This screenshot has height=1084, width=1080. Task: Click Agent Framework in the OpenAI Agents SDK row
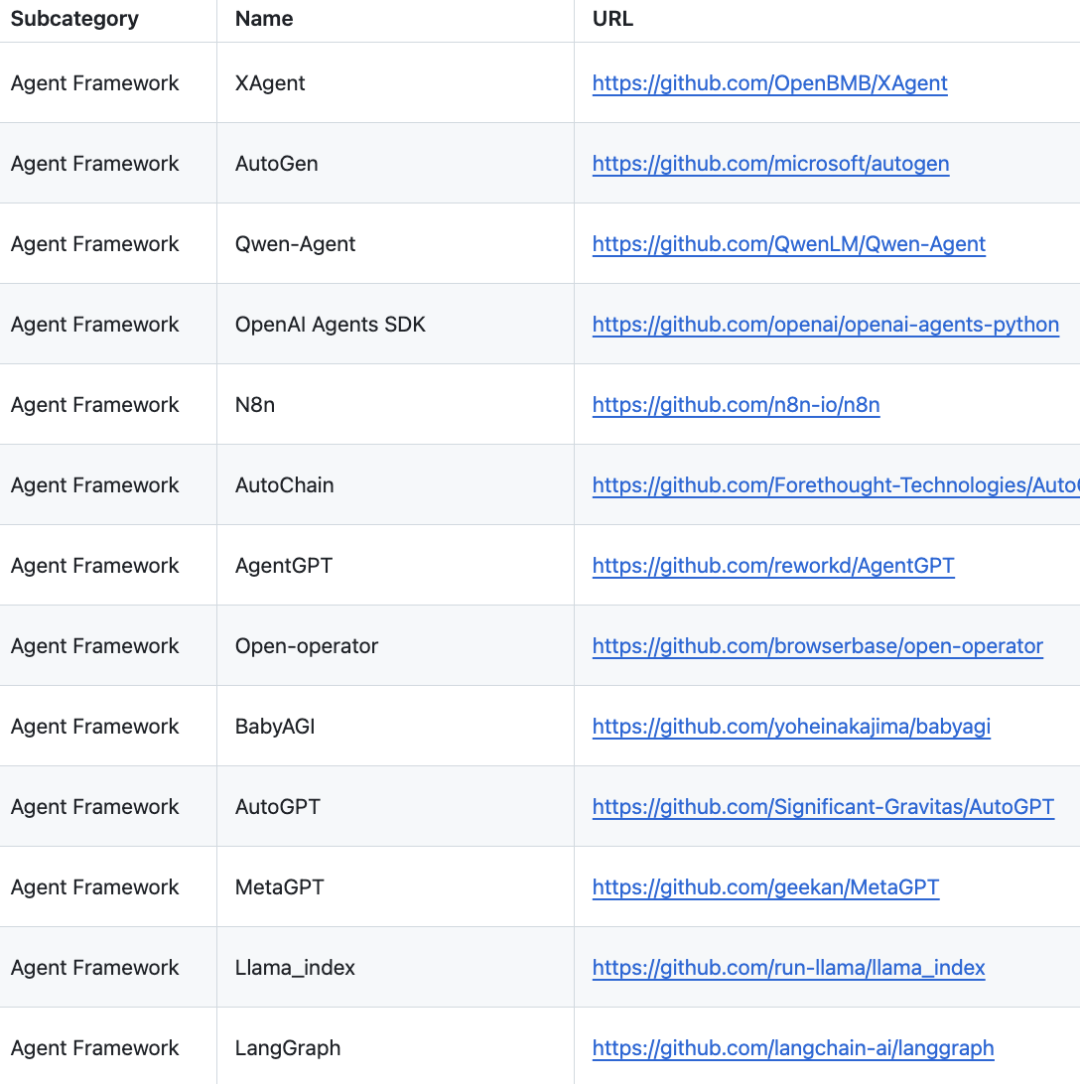coord(95,324)
